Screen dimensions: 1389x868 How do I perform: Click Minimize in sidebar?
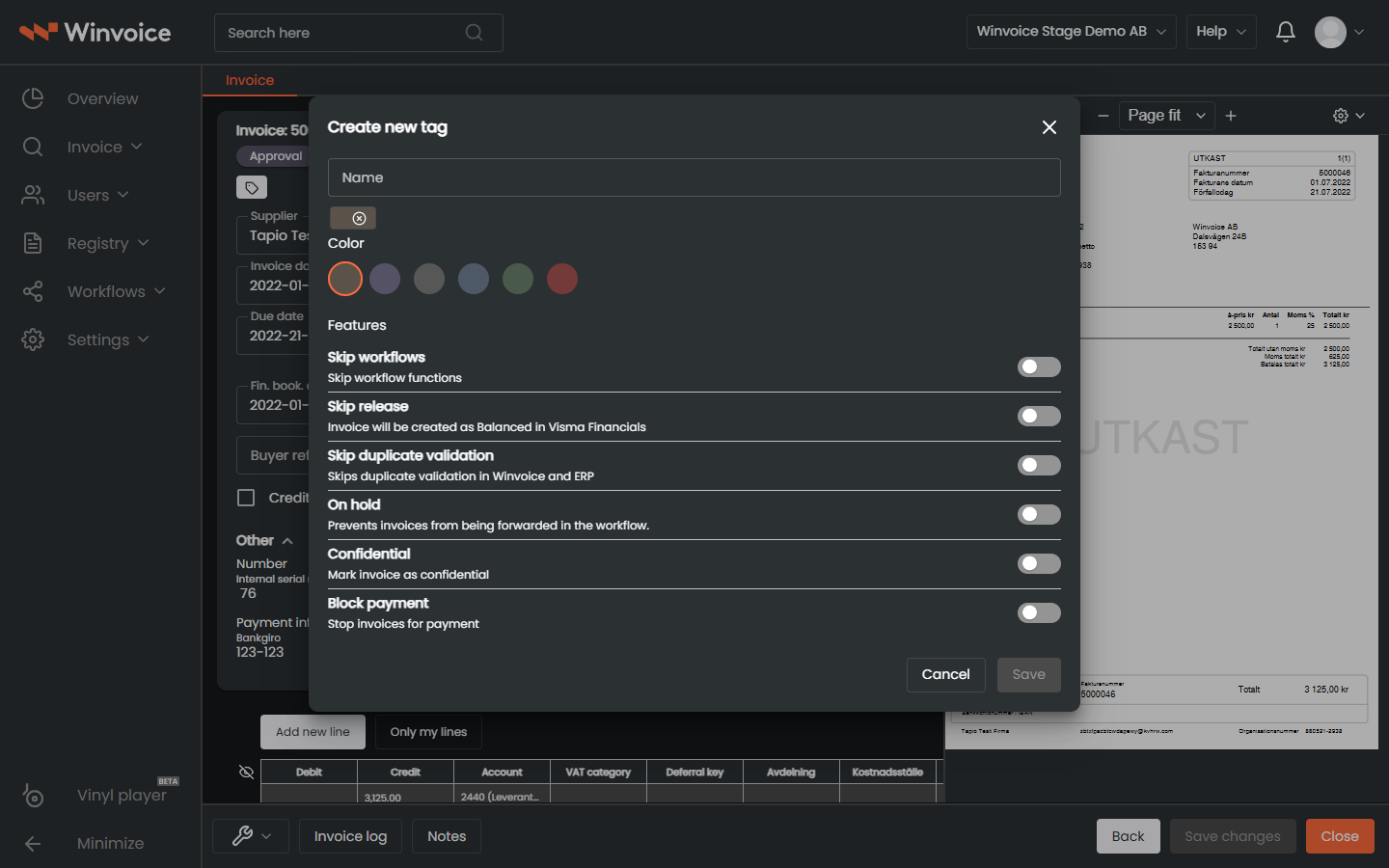pyautogui.click(x=110, y=843)
